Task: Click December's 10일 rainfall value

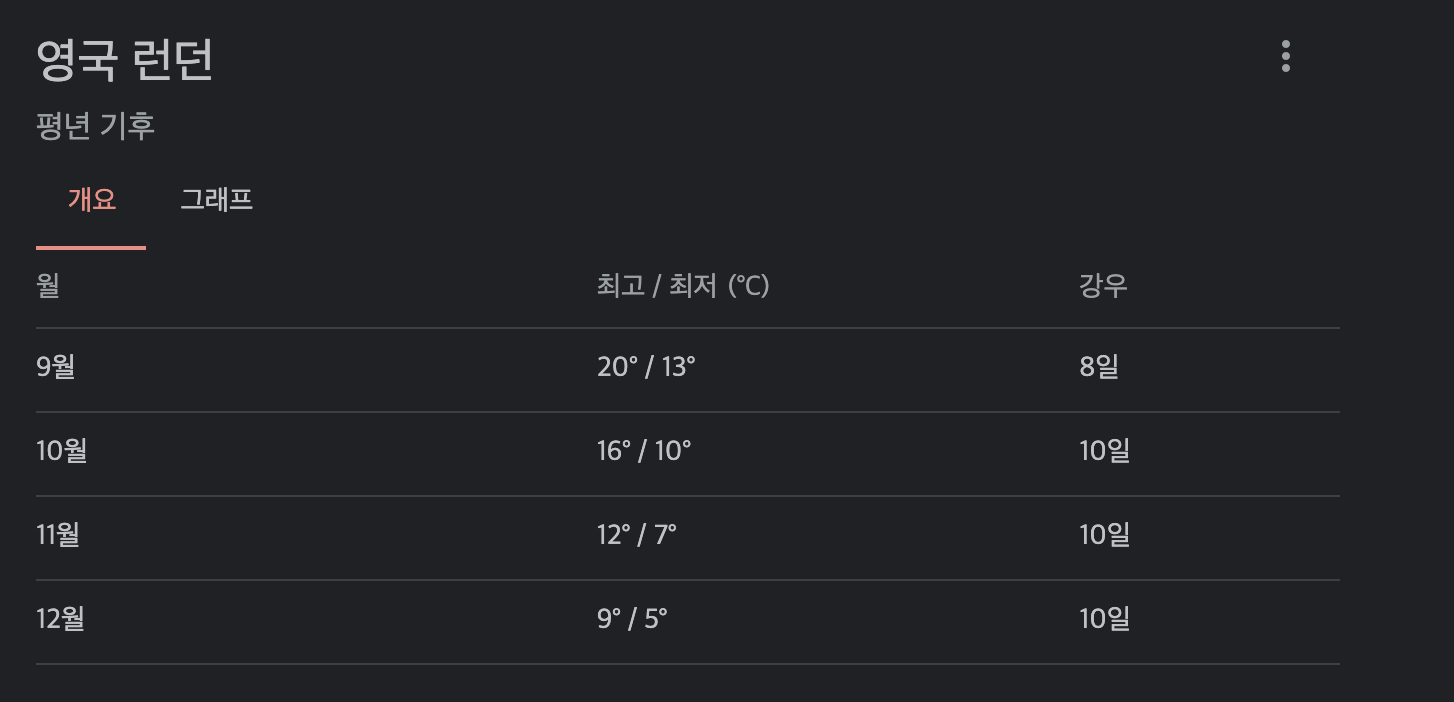Action: pos(1105,619)
